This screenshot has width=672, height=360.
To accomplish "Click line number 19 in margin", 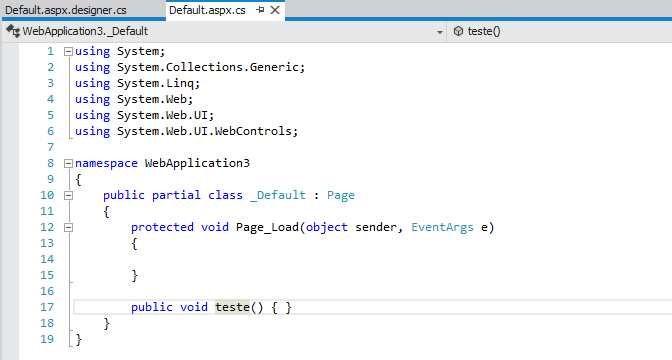I will tap(47, 339).
